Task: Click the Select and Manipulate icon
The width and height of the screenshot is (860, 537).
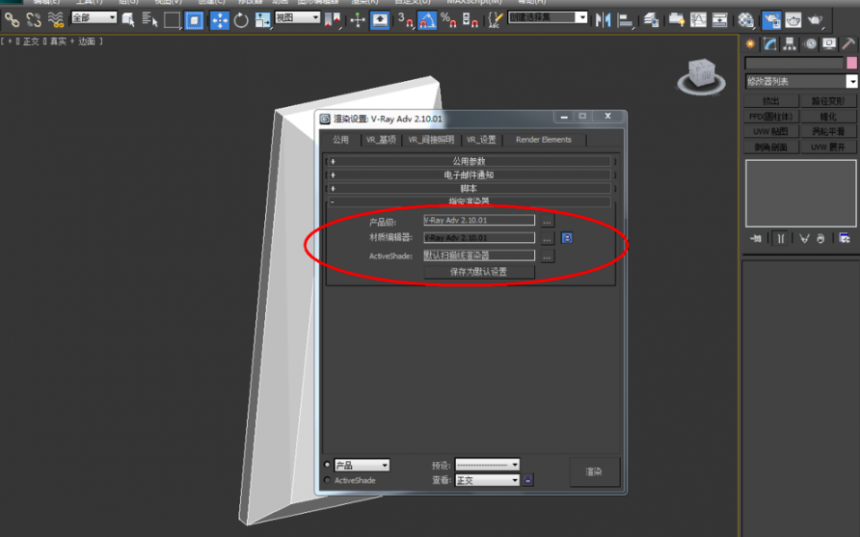Action: pyautogui.click(x=358, y=21)
